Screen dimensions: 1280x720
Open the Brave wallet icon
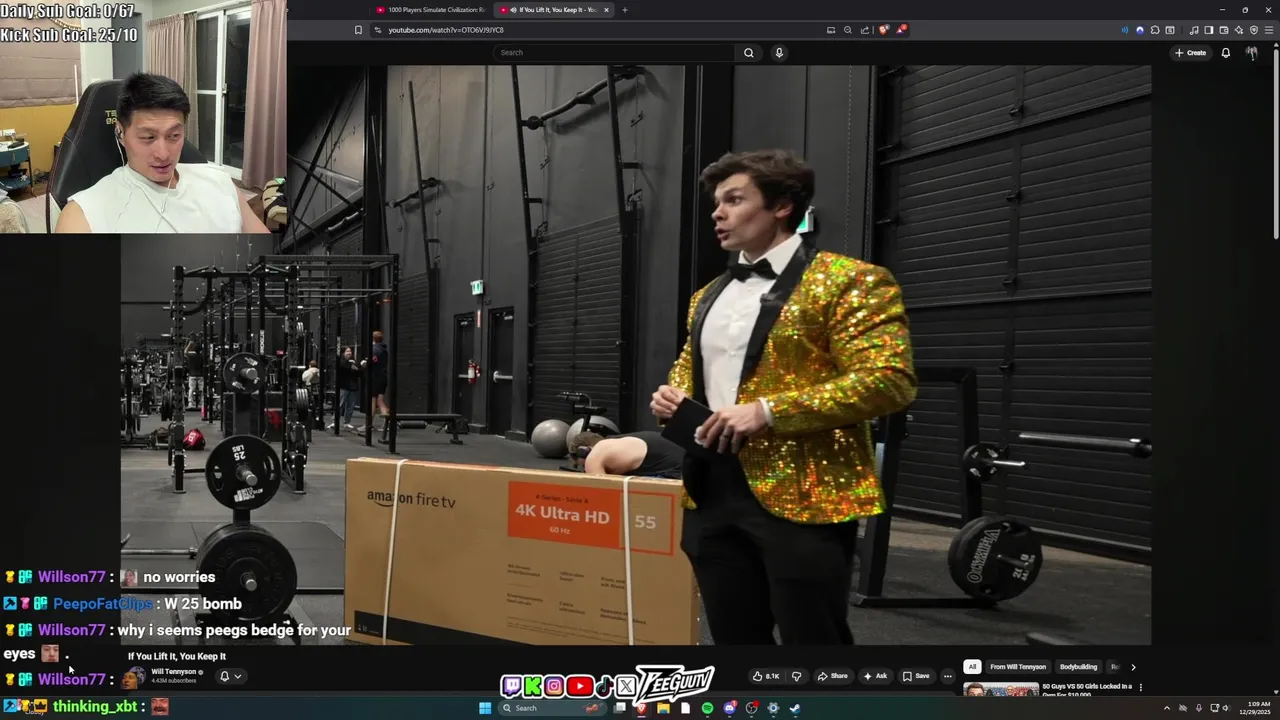(1224, 30)
